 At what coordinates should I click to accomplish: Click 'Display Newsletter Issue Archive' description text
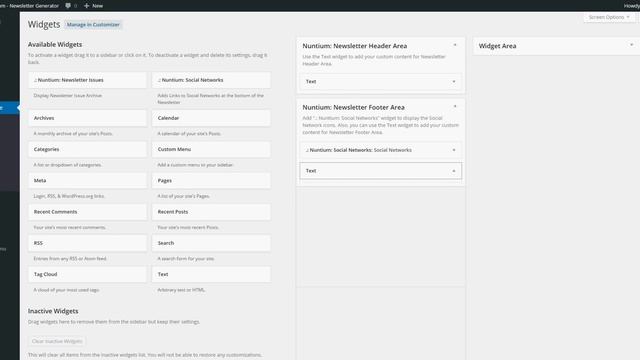pyautogui.click(x=68, y=96)
